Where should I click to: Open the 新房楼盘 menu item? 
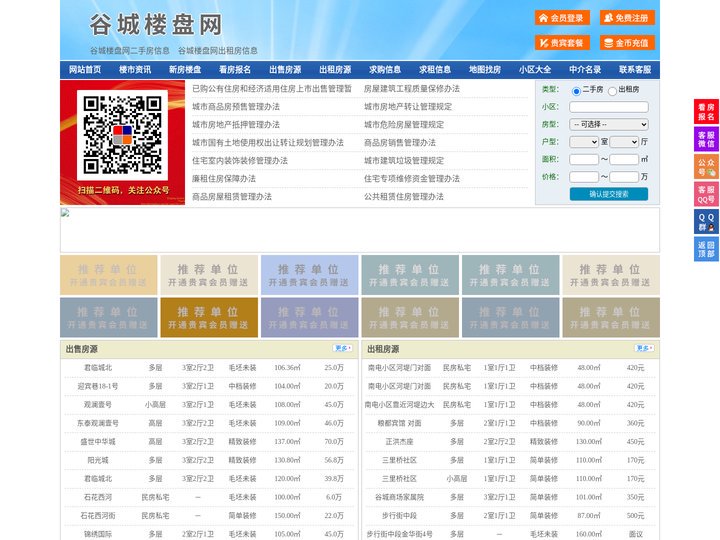pyautogui.click(x=185, y=69)
